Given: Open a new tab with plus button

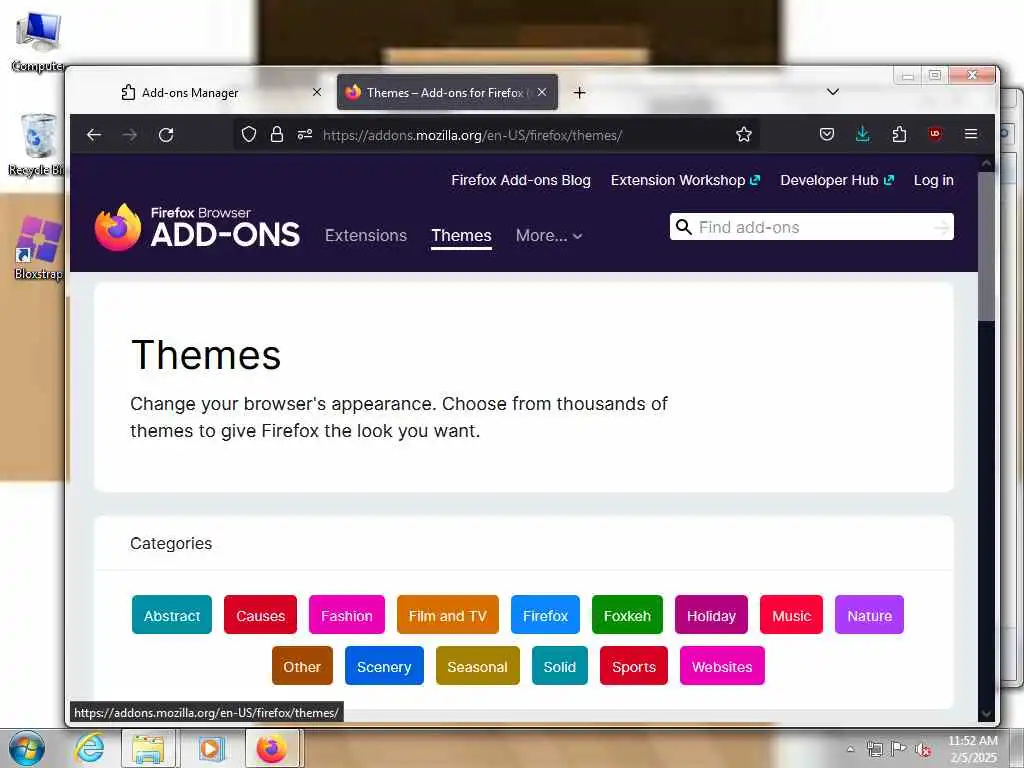Looking at the screenshot, I should coord(579,93).
